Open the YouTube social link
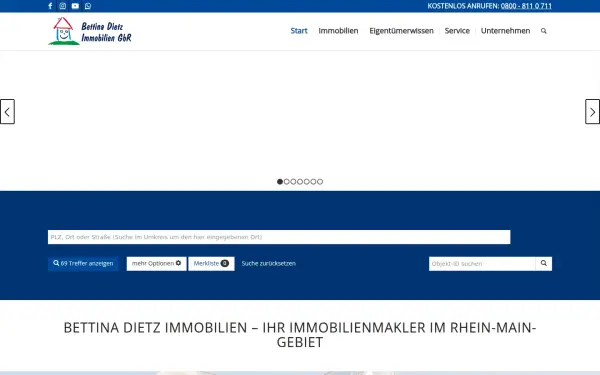The height and width of the screenshot is (375, 600). pos(75,6)
